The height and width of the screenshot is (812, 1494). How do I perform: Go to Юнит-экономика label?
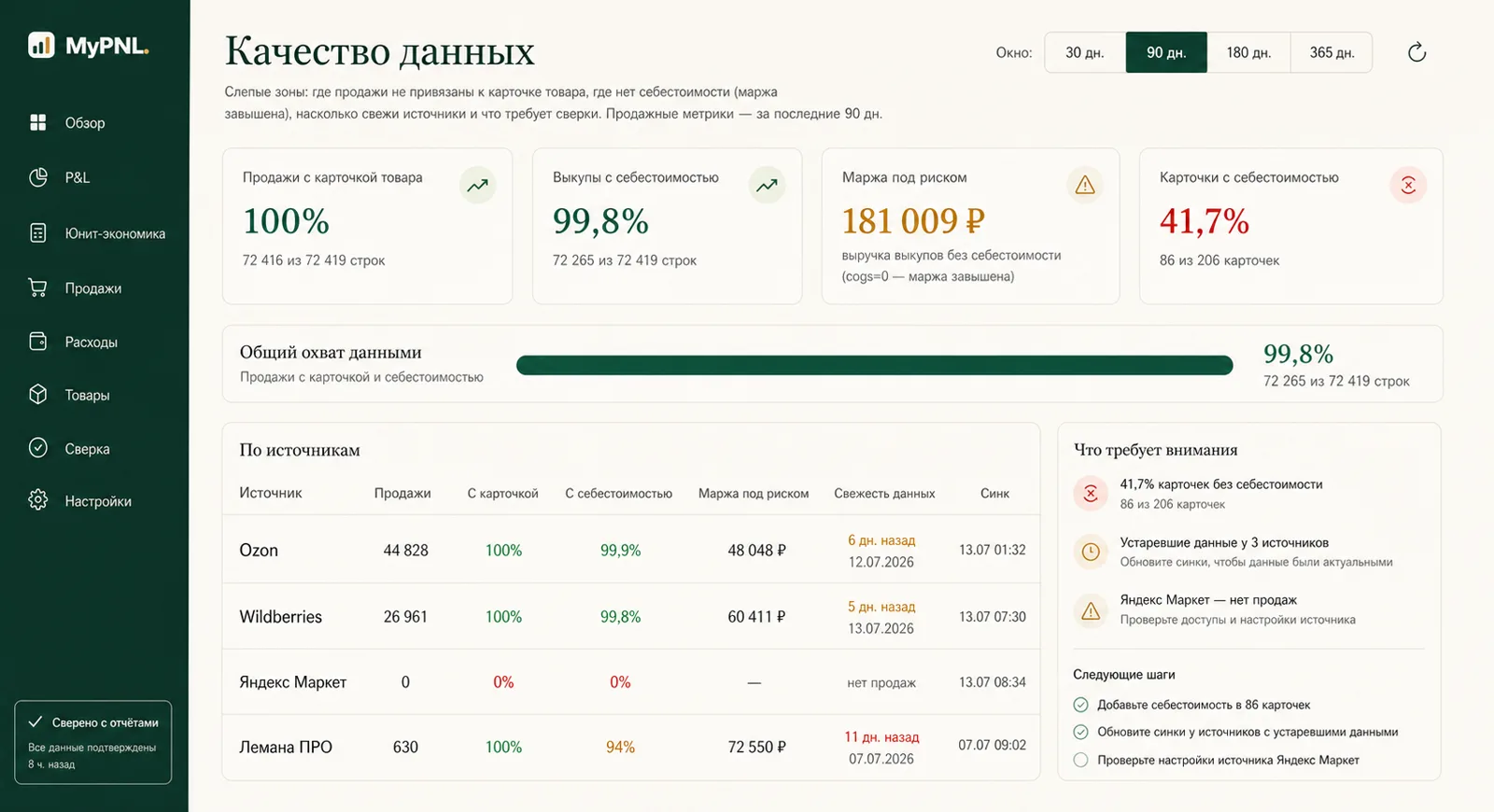pyautogui.click(x=115, y=233)
